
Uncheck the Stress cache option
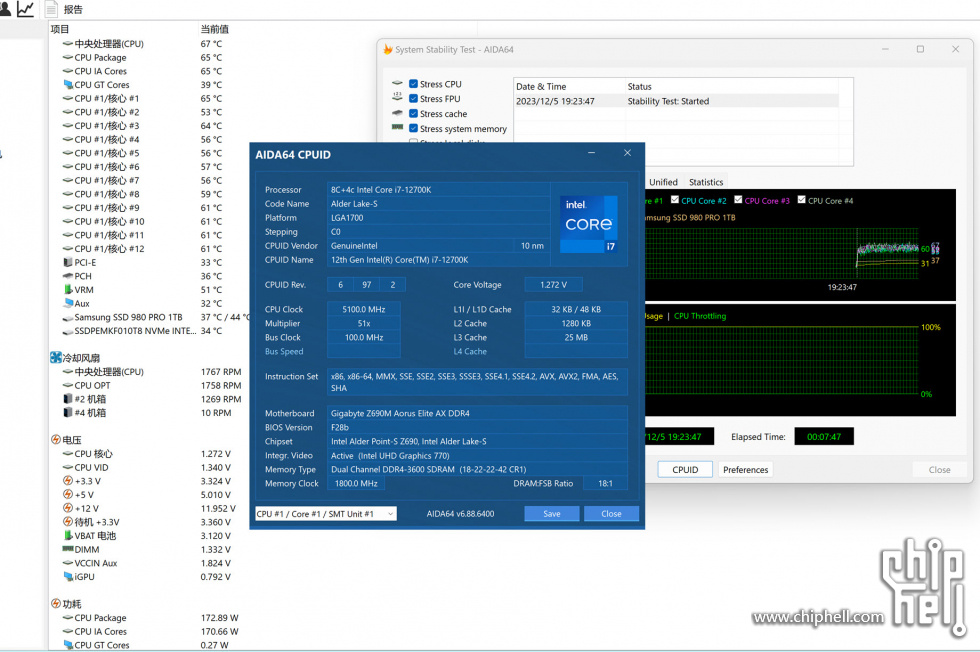click(x=413, y=114)
